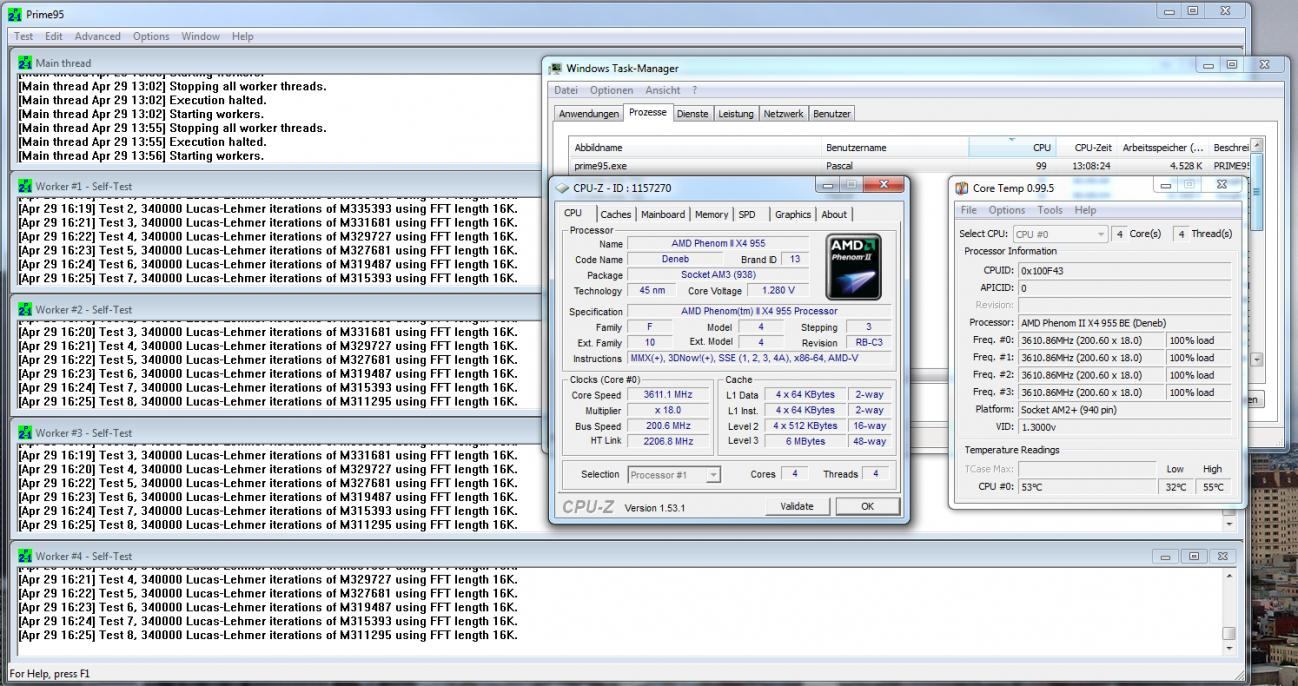
Task: Open the Mainboard tab in CPU-Z
Action: tap(663, 214)
